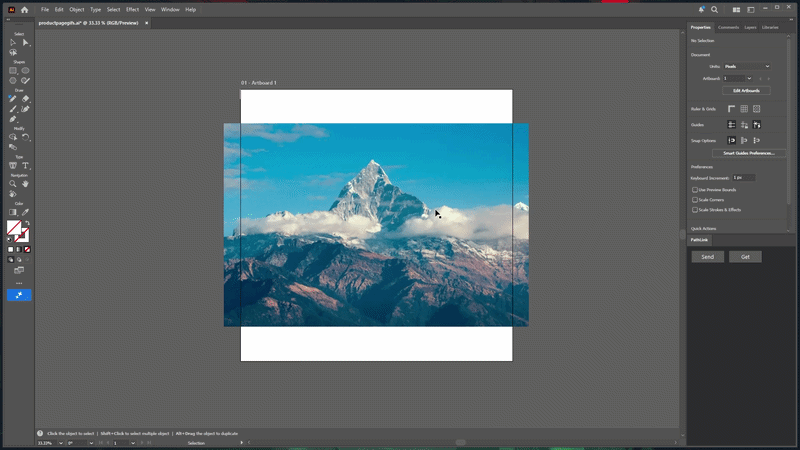Open the File menu
The height and width of the screenshot is (450, 800).
[x=45, y=10]
